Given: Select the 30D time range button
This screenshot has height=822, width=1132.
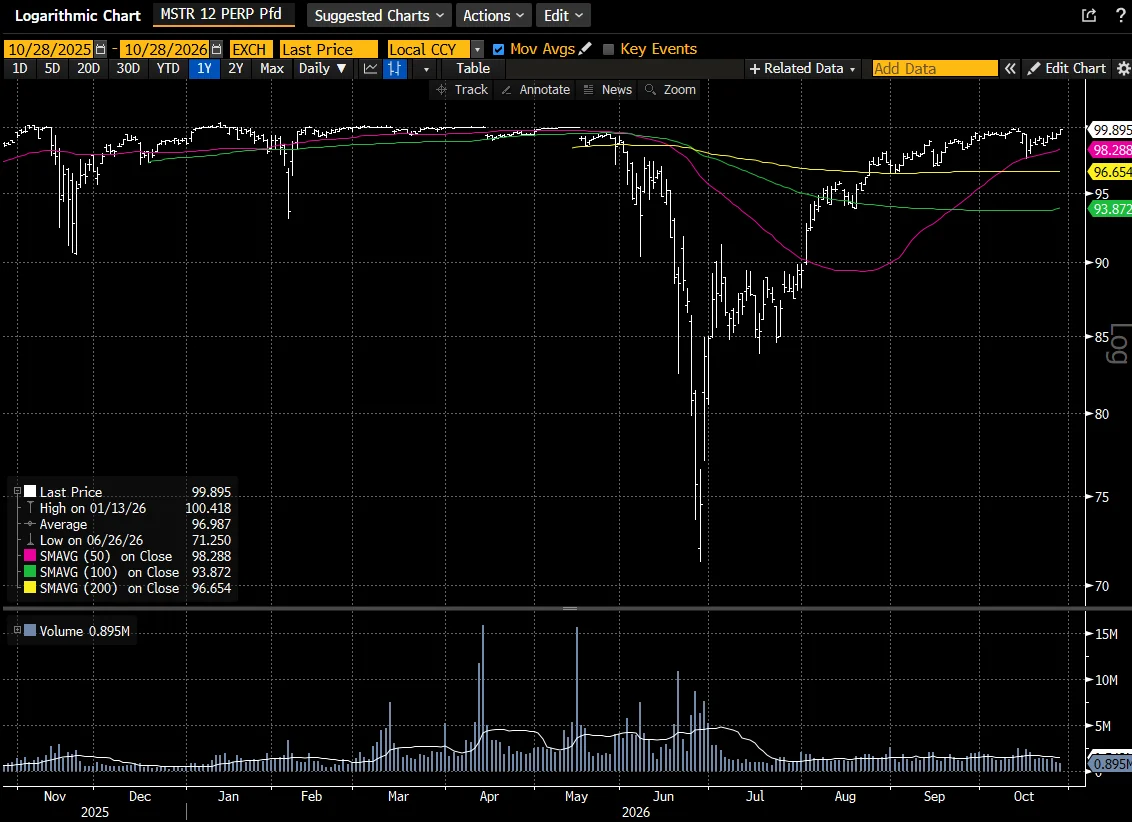Looking at the screenshot, I should [x=129, y=69].
